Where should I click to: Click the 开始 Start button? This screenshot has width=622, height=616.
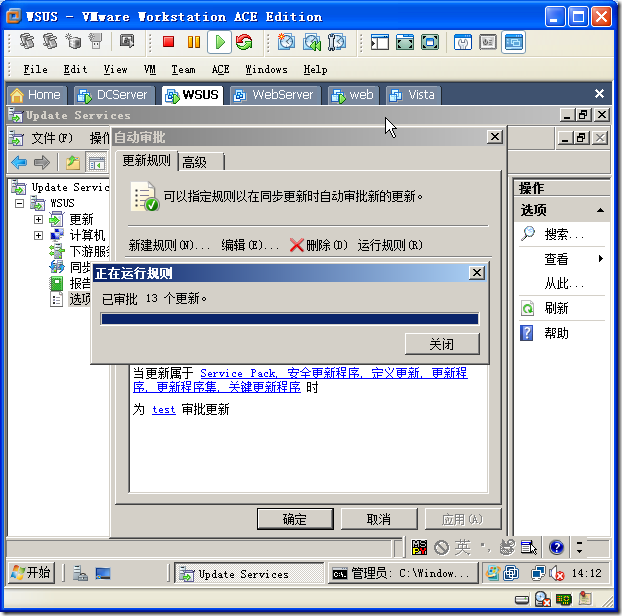click(x=32, y=572)
